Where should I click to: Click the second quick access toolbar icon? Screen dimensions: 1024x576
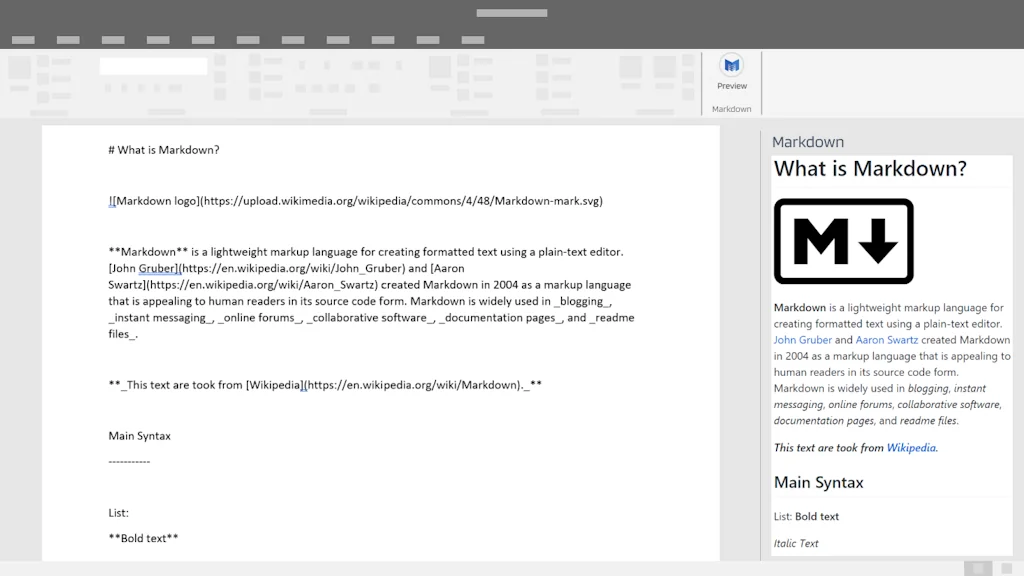(x=67, y=39)
